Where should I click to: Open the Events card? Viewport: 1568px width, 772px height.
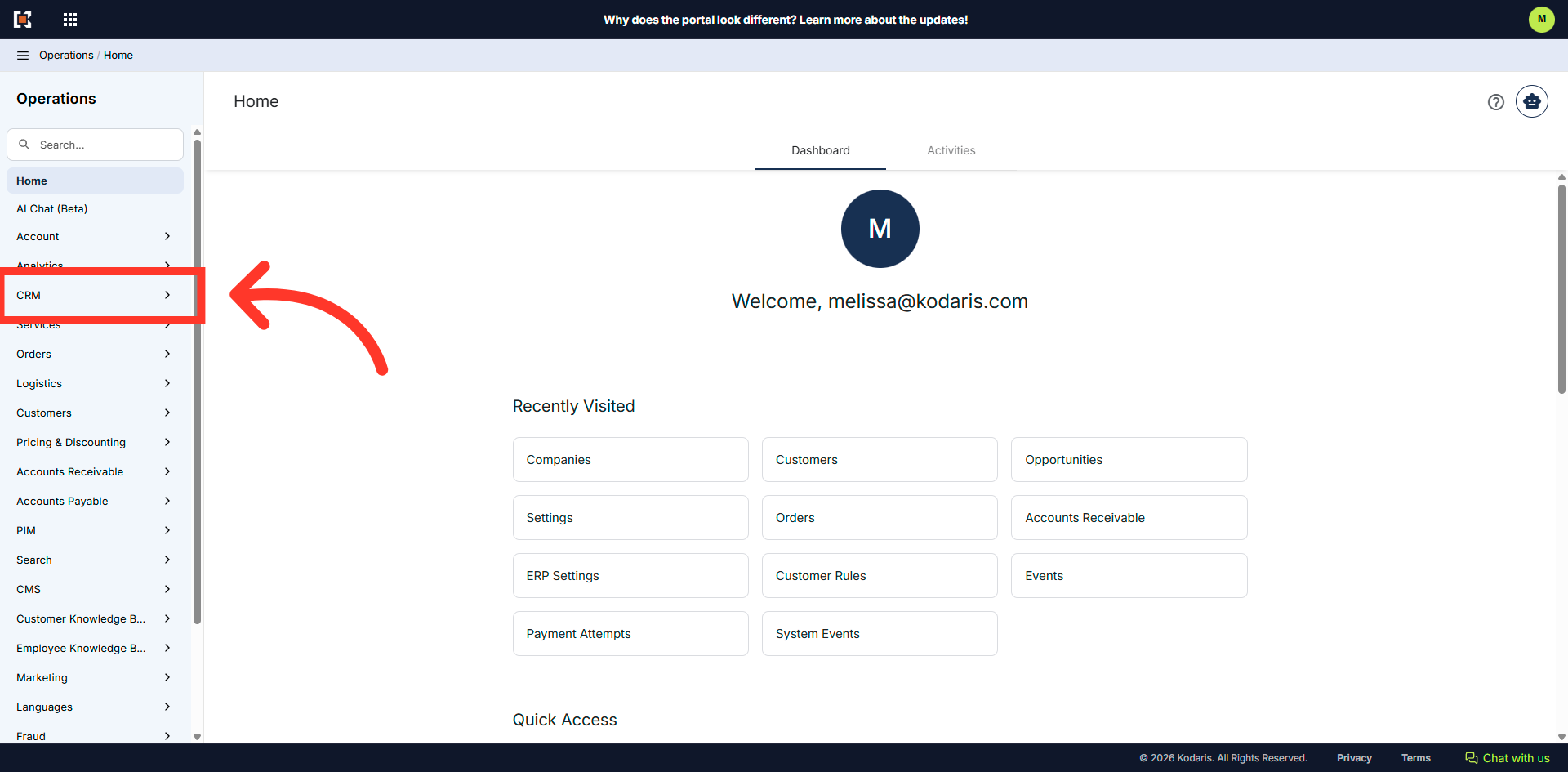(1129, 576)
